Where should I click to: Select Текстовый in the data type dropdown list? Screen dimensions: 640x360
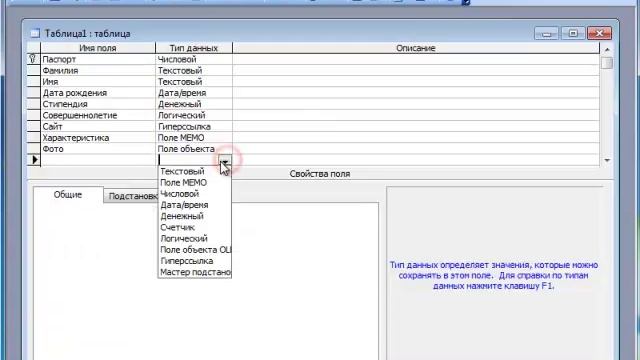click(x=195, y=171)
